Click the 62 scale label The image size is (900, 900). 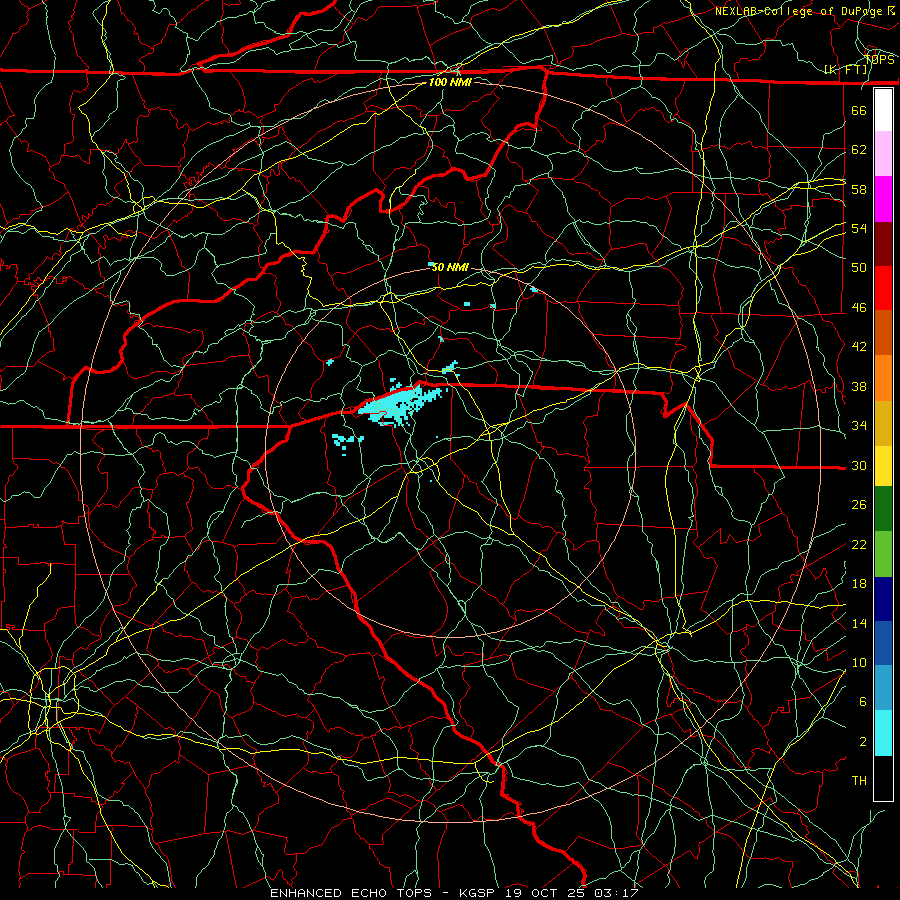(859, 150)
